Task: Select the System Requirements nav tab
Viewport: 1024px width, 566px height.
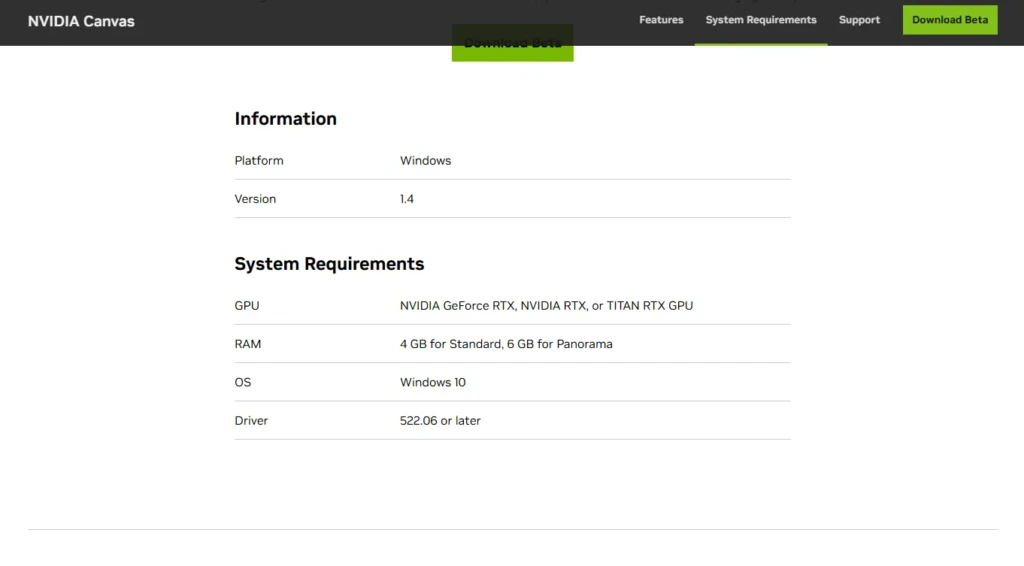Action: pos(760,20)
